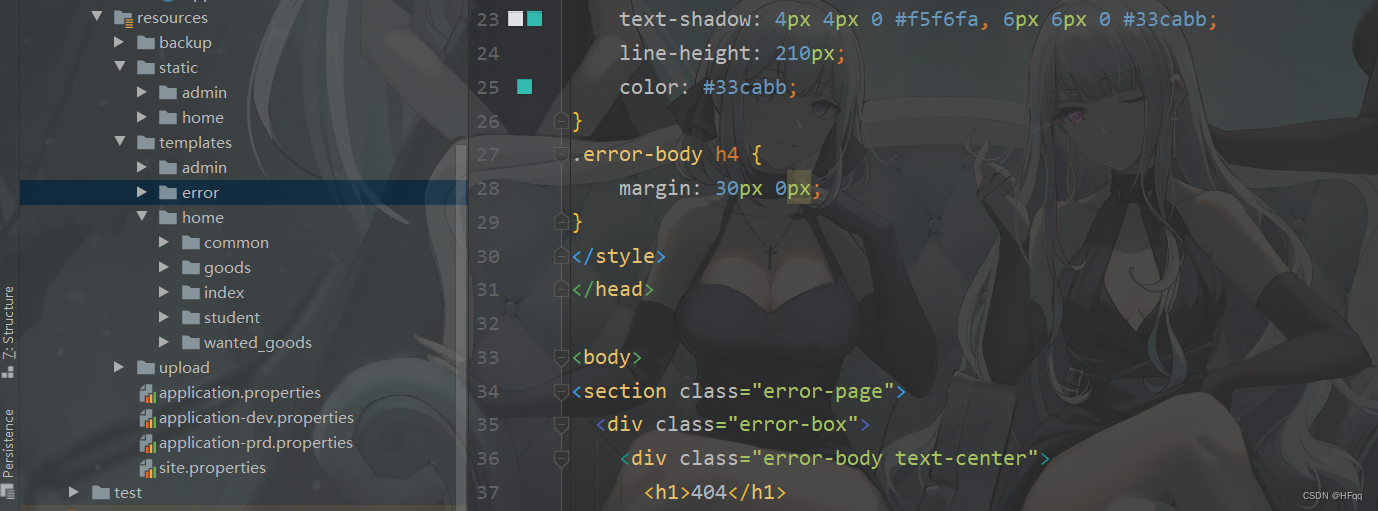Fold the body tag at line 33
Screen dimensions: 1378x511
tap(561, 357)
